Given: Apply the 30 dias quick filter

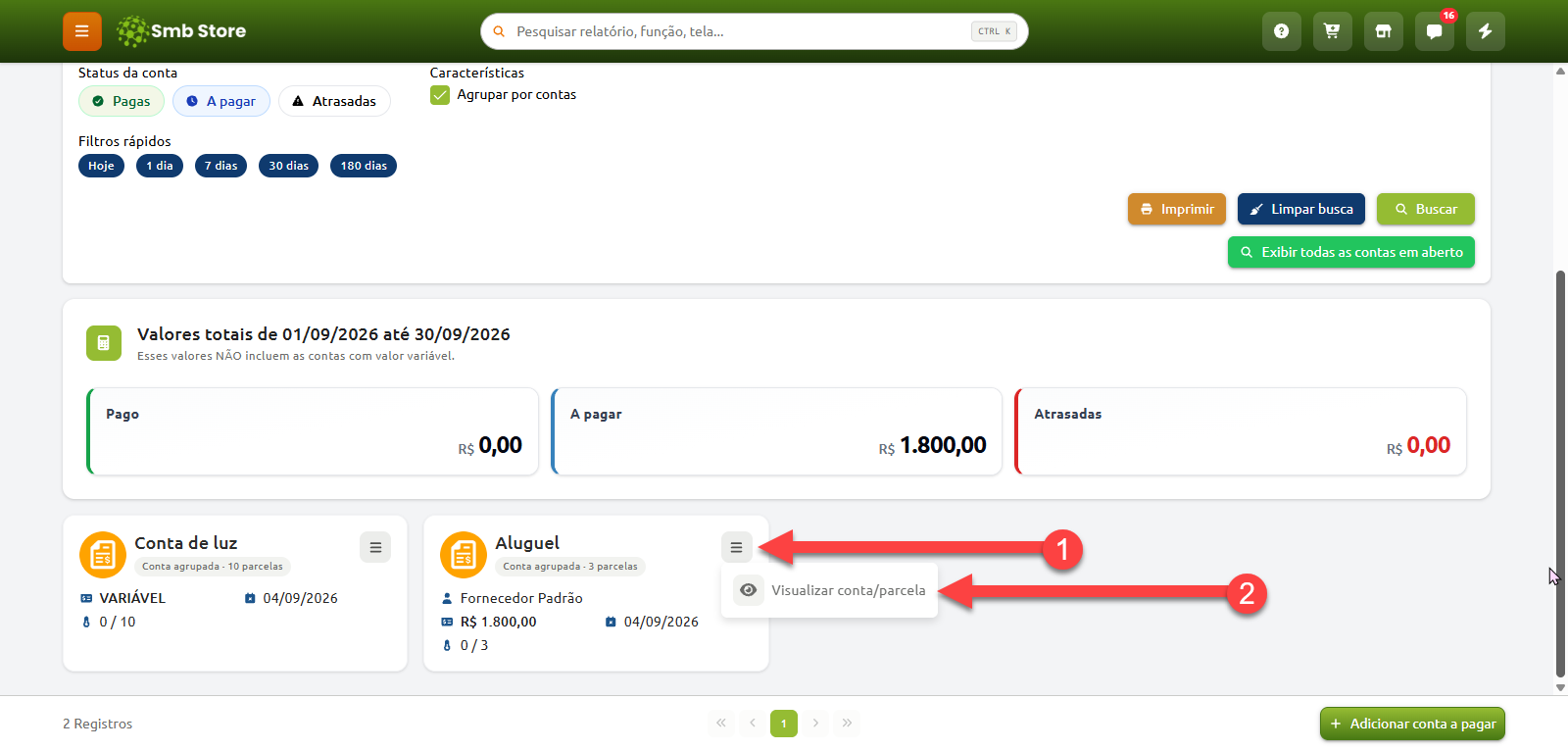Looking at the screenshot, I should [x=288, y=166].
